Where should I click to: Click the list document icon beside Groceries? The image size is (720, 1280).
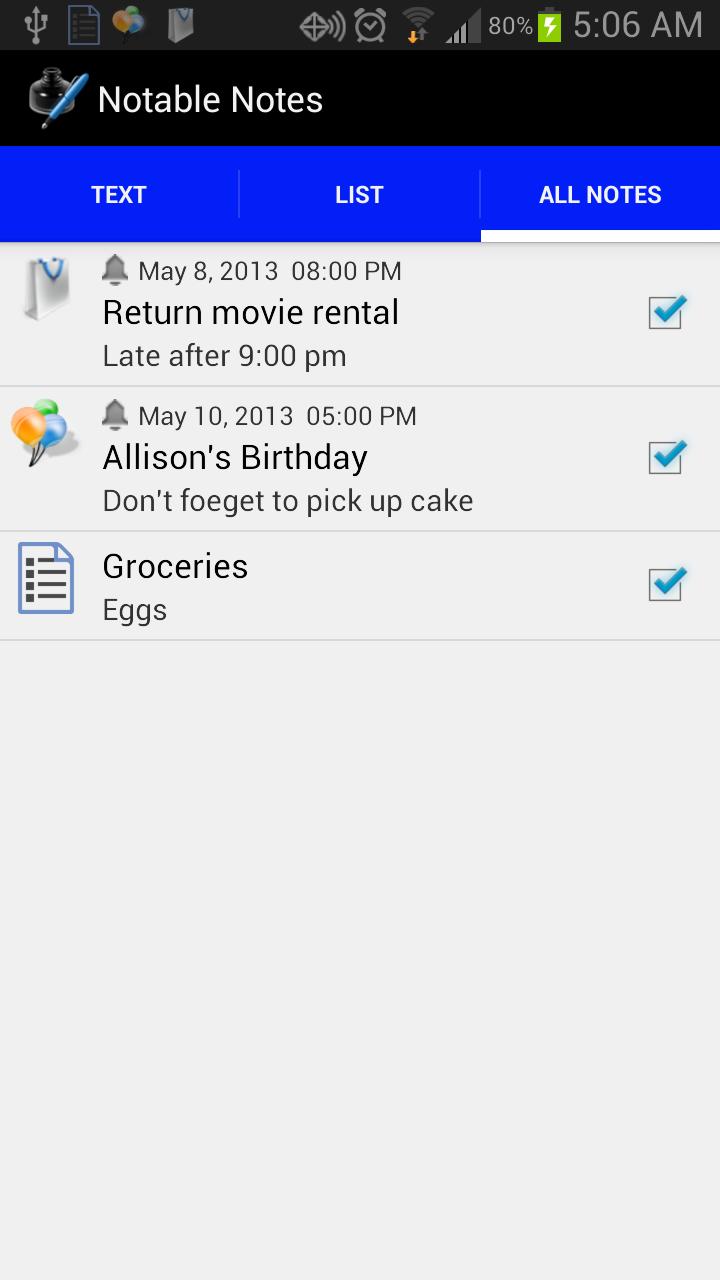pos(46,578)
